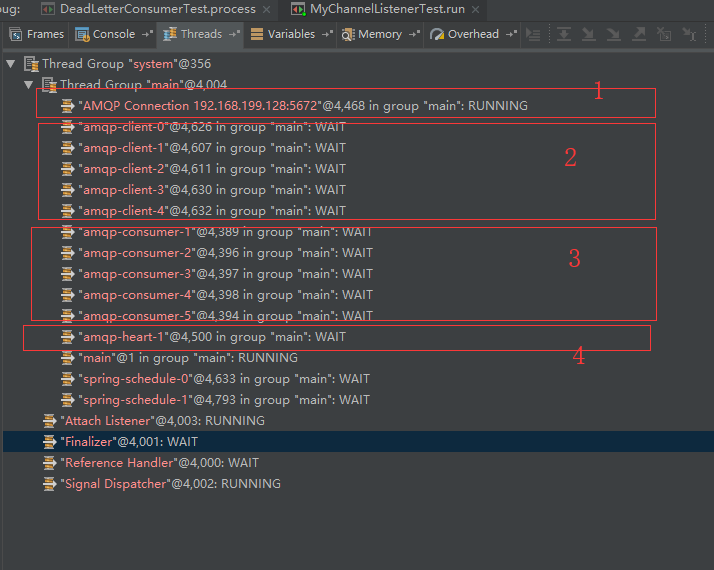
Task: Click the thread icon next to Reference Handler
Action: pyautogui.click(x=49, y=463)
